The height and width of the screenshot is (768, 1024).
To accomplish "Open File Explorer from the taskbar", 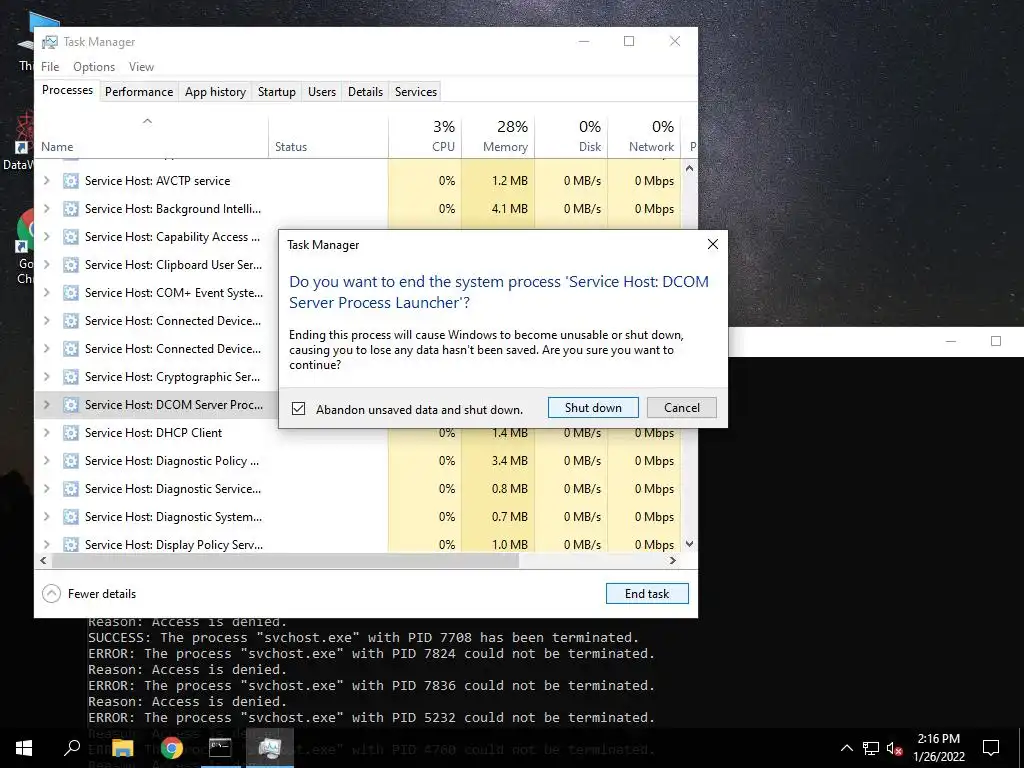I will pos(122,748).
